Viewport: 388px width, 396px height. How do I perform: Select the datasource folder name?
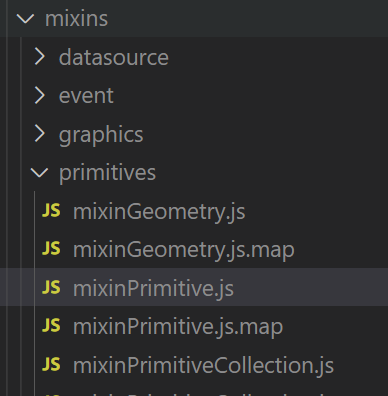(114, 57)
